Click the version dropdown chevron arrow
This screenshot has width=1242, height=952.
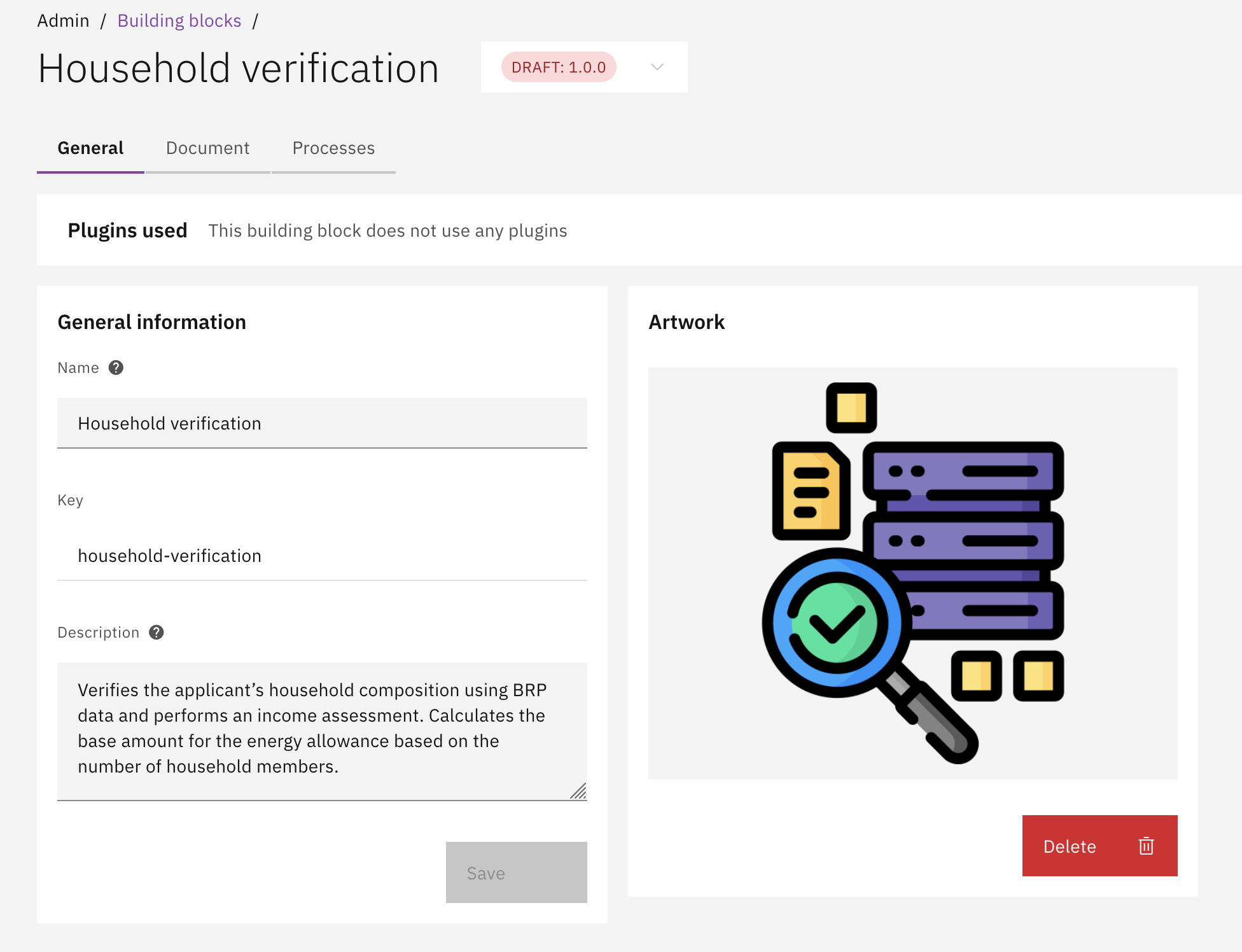coord(657,67)
